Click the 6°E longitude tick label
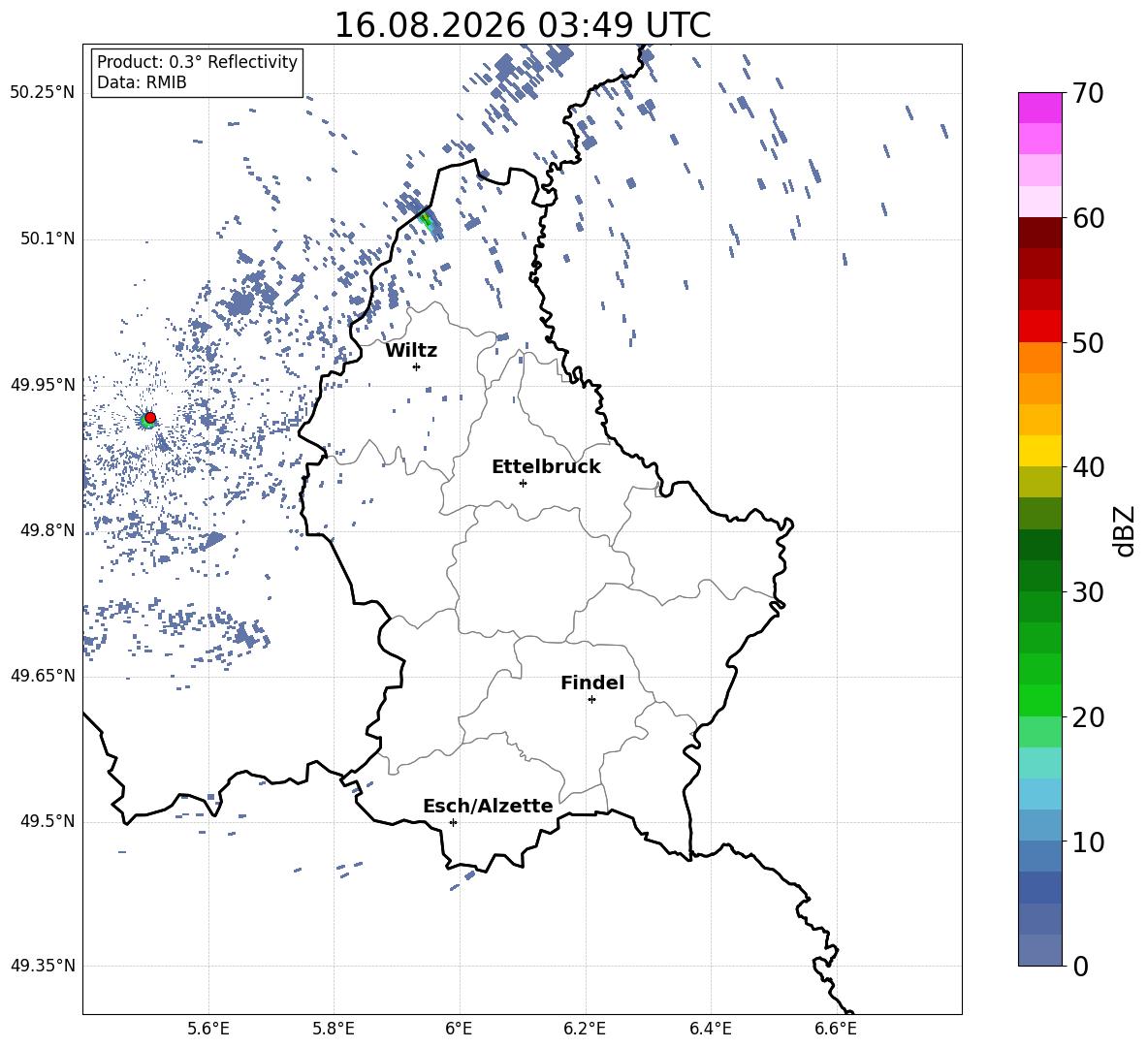The image size is (1148, 1048). (459, 1029)
